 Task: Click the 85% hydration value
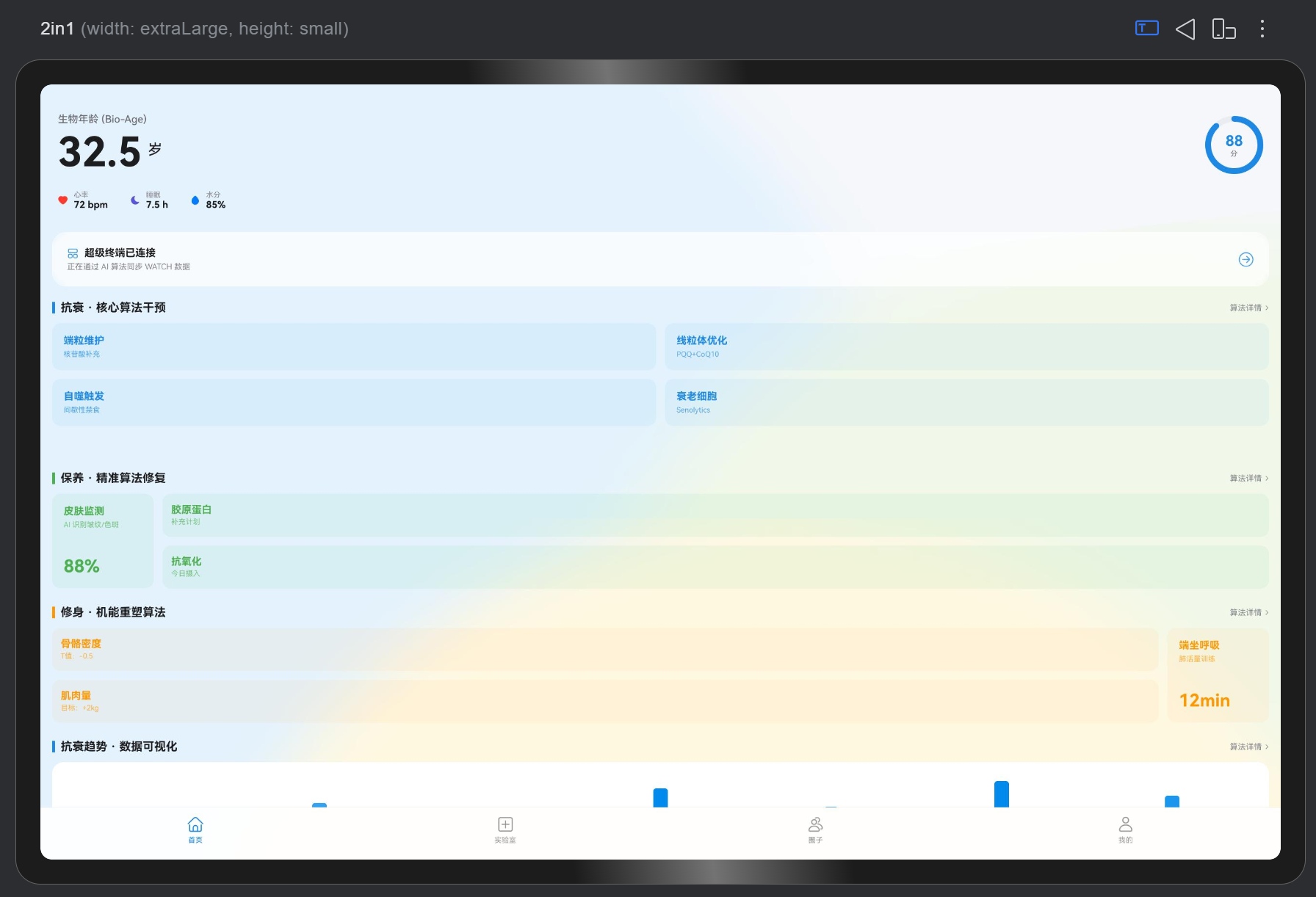point(216,205)
